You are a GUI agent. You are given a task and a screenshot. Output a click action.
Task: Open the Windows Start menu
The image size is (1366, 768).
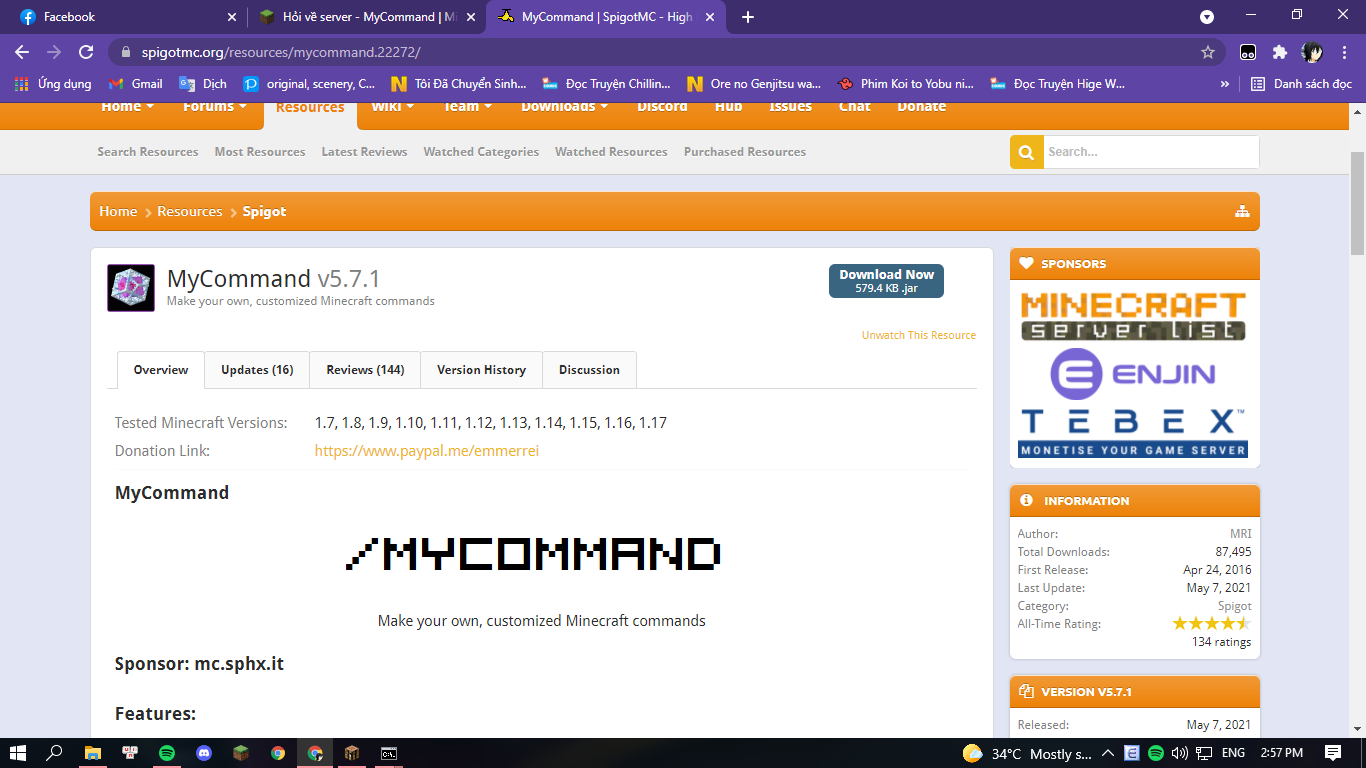point(18,753)
